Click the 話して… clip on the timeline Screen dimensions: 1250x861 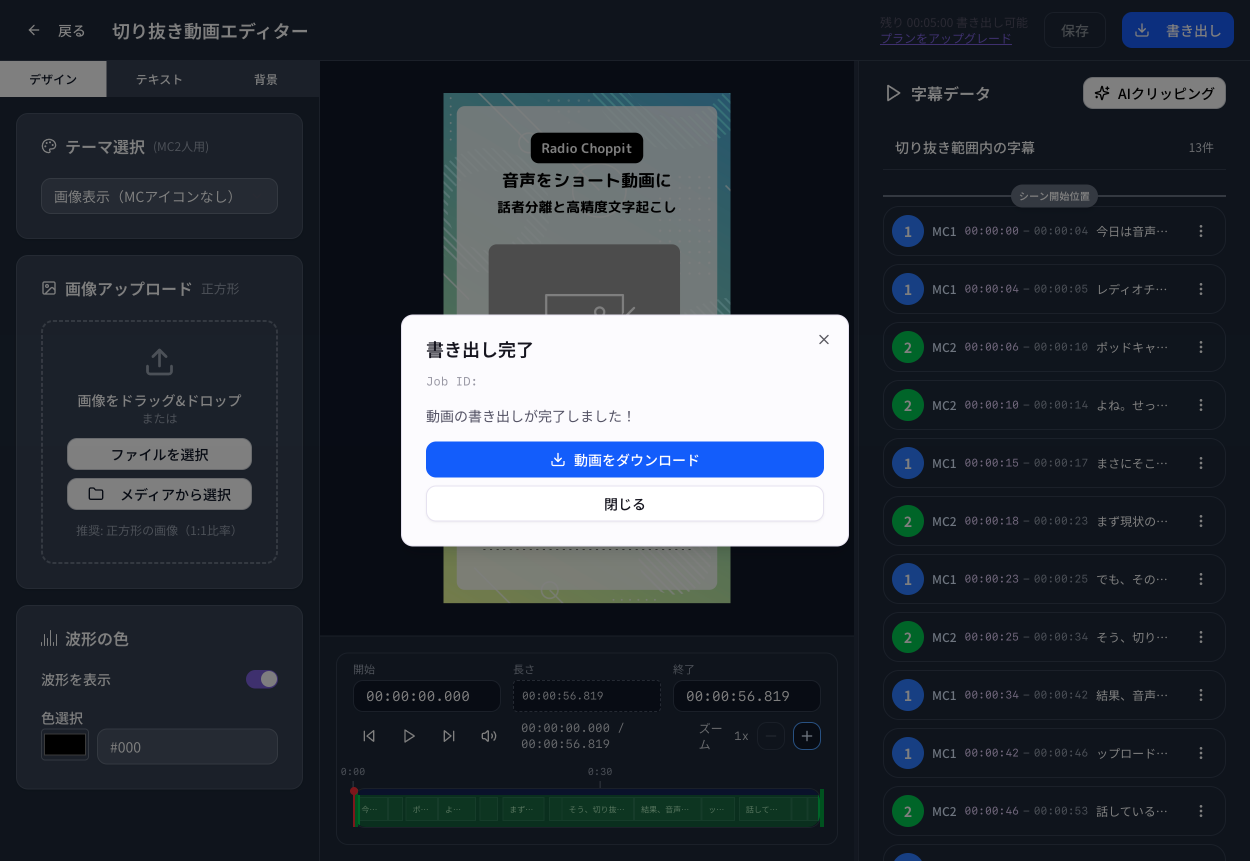point(765,809)
